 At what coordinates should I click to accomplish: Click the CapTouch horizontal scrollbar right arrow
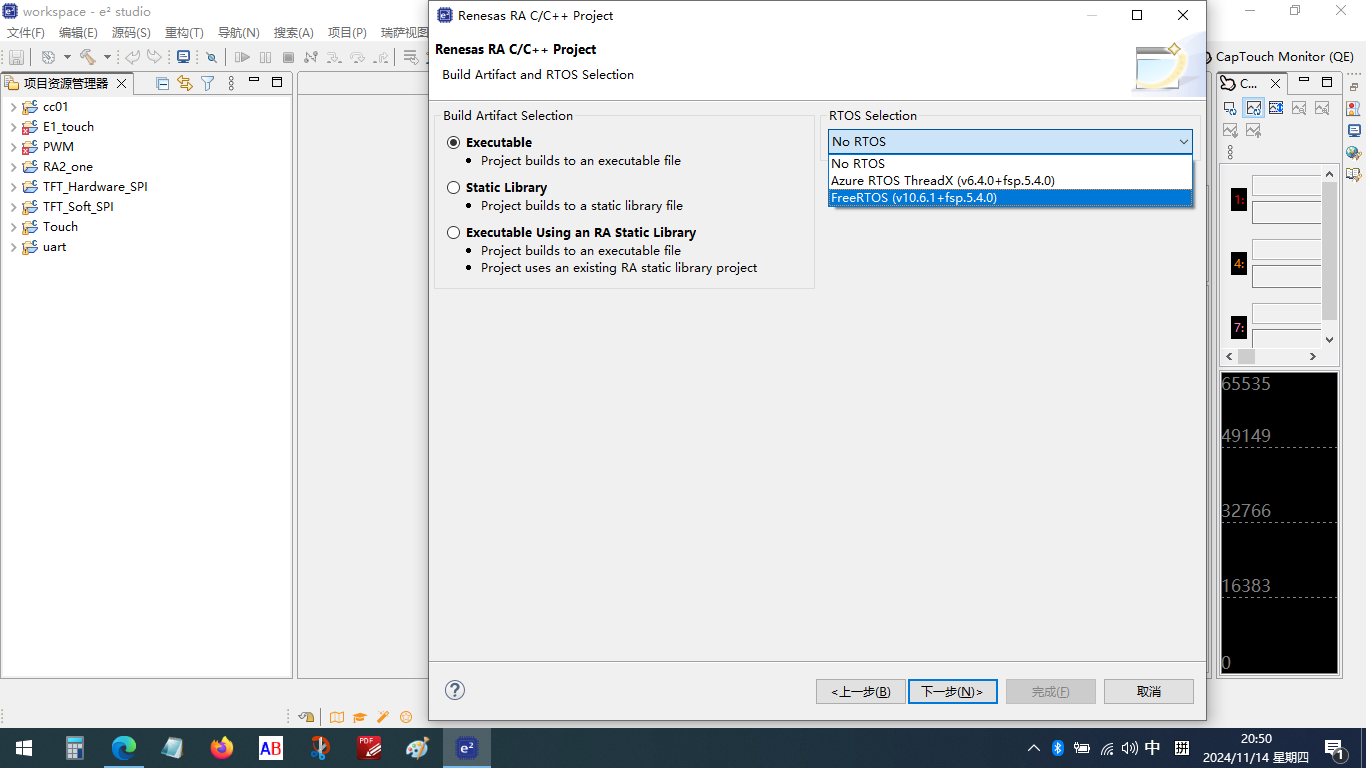(x=1313, y=356)
